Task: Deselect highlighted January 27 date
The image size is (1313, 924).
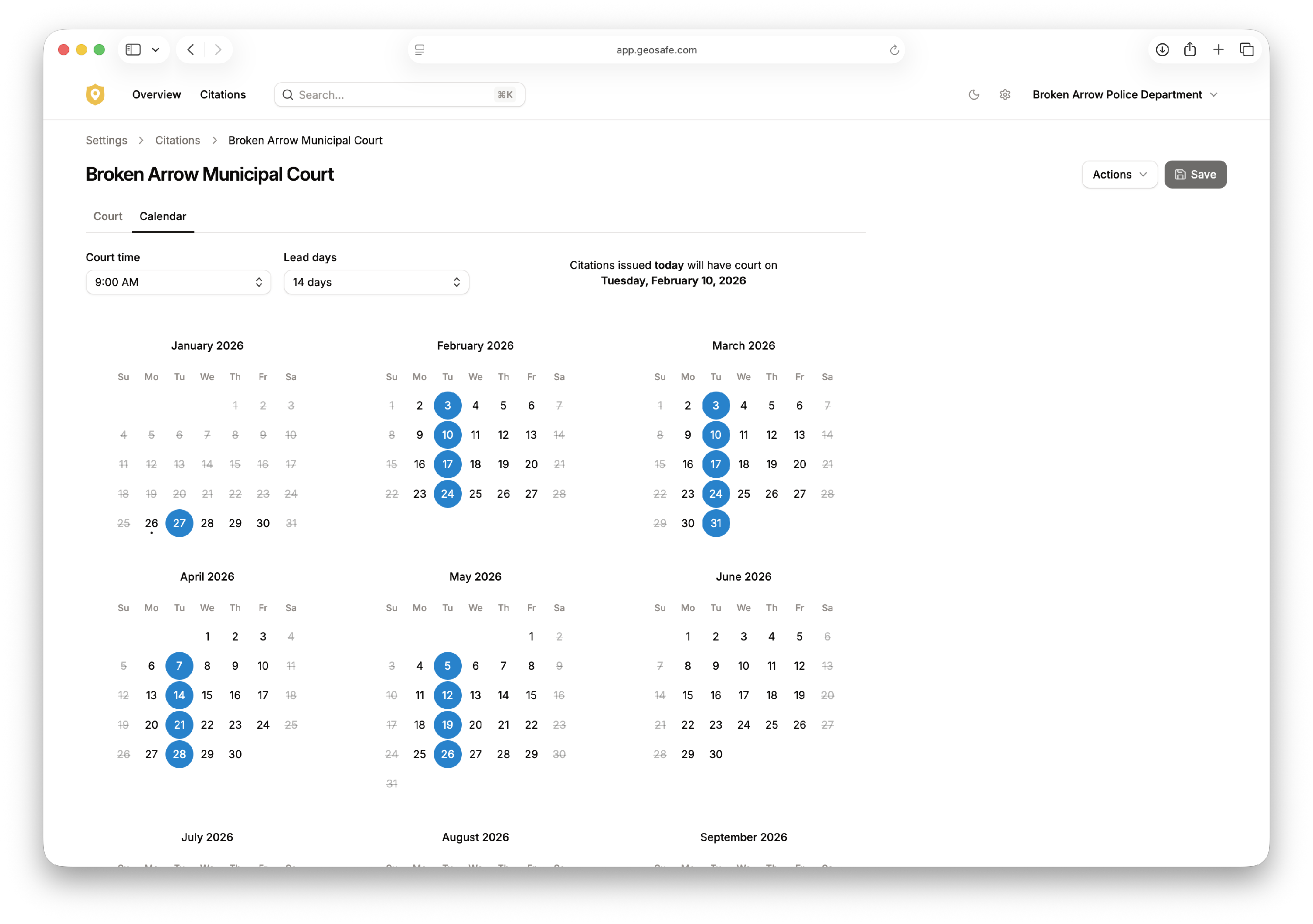Action: tap(179, 523)
